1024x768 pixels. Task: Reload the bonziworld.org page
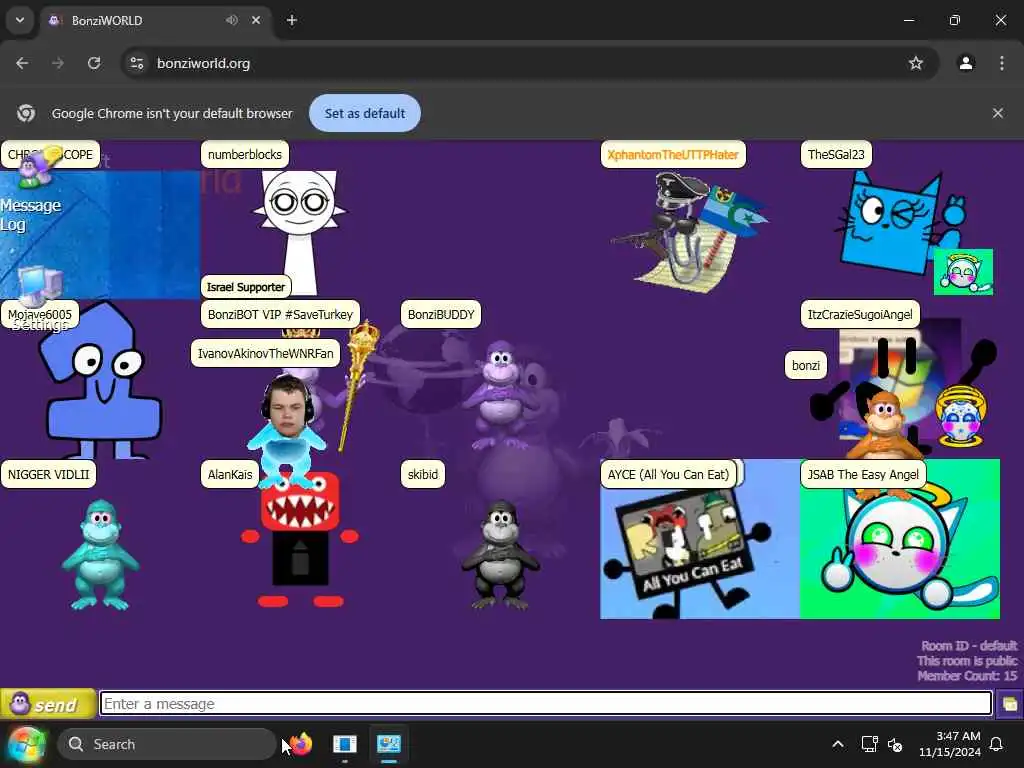[94, 63]
